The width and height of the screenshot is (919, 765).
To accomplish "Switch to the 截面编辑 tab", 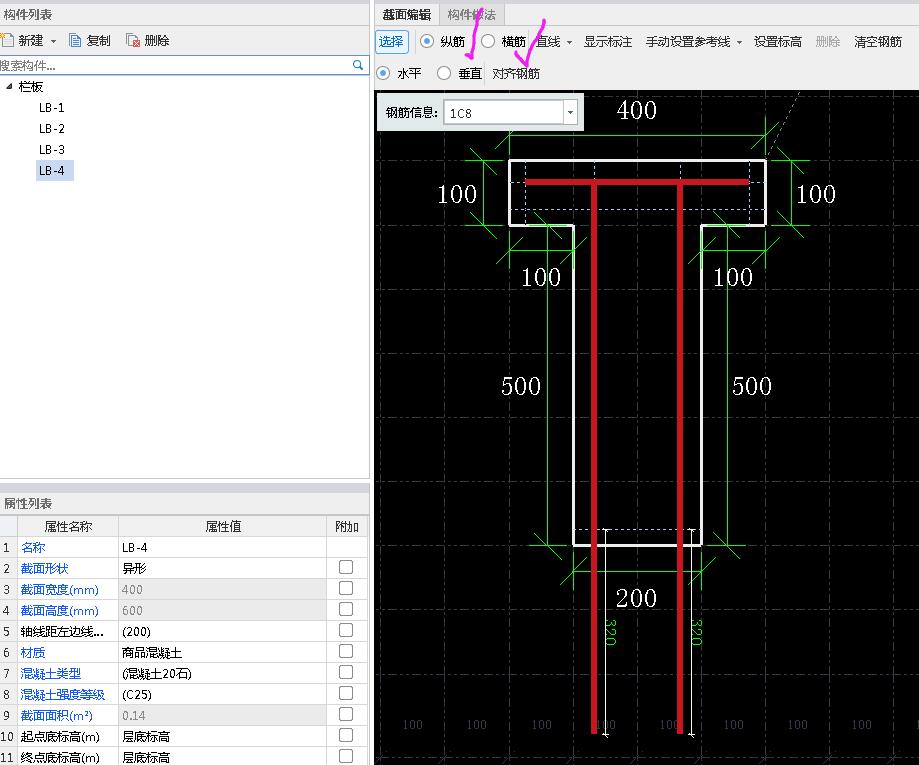I will point(407,14).
